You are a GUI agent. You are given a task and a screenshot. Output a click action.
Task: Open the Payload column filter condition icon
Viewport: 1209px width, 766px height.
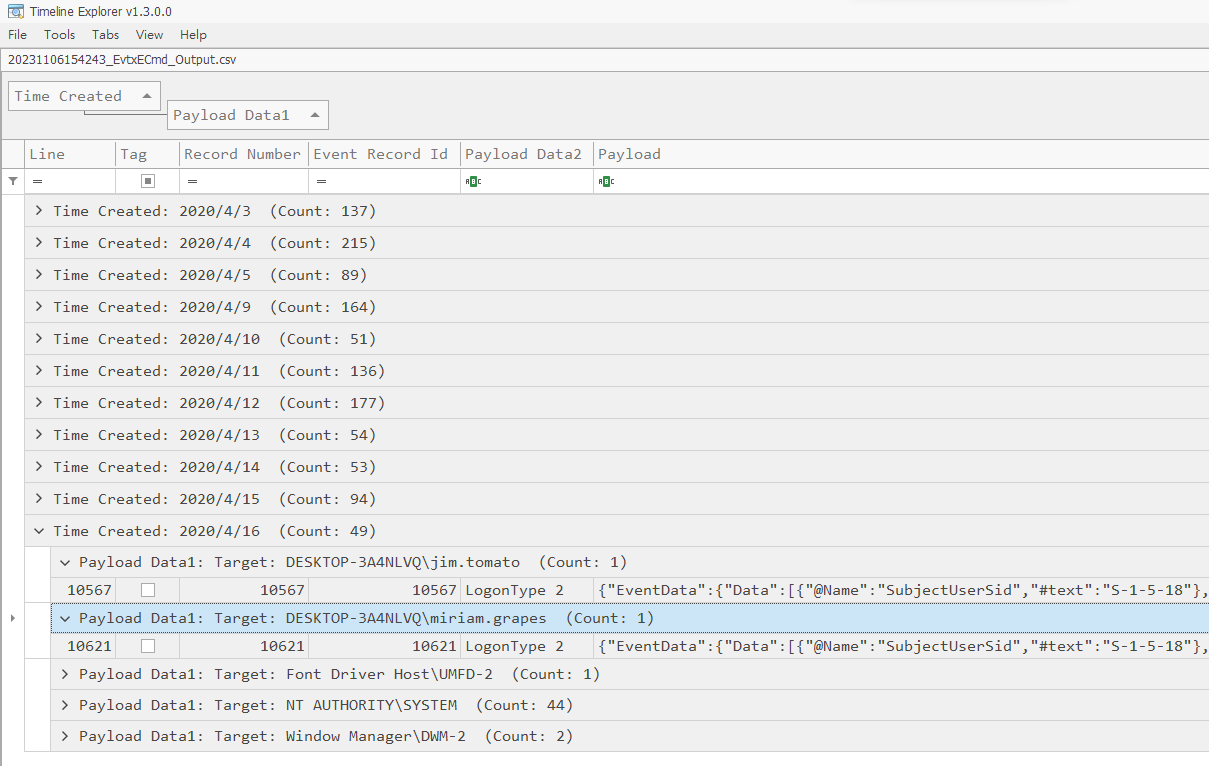[606, 181]
